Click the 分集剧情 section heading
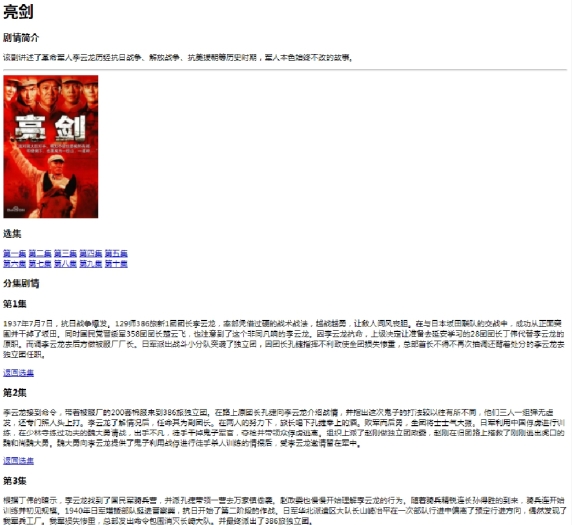 pos(21,283)
